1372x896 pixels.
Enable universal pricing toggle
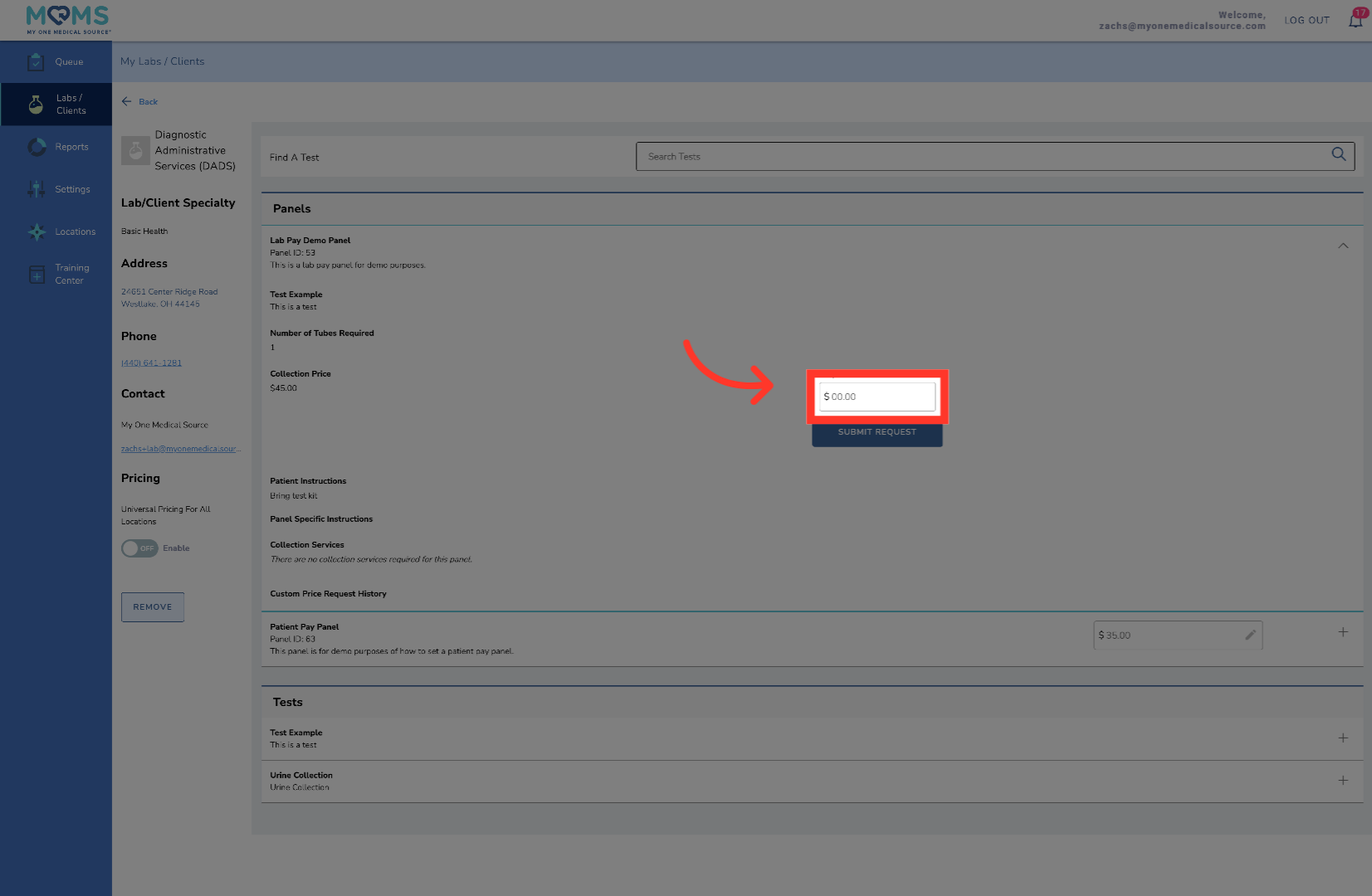click(139, 548)
